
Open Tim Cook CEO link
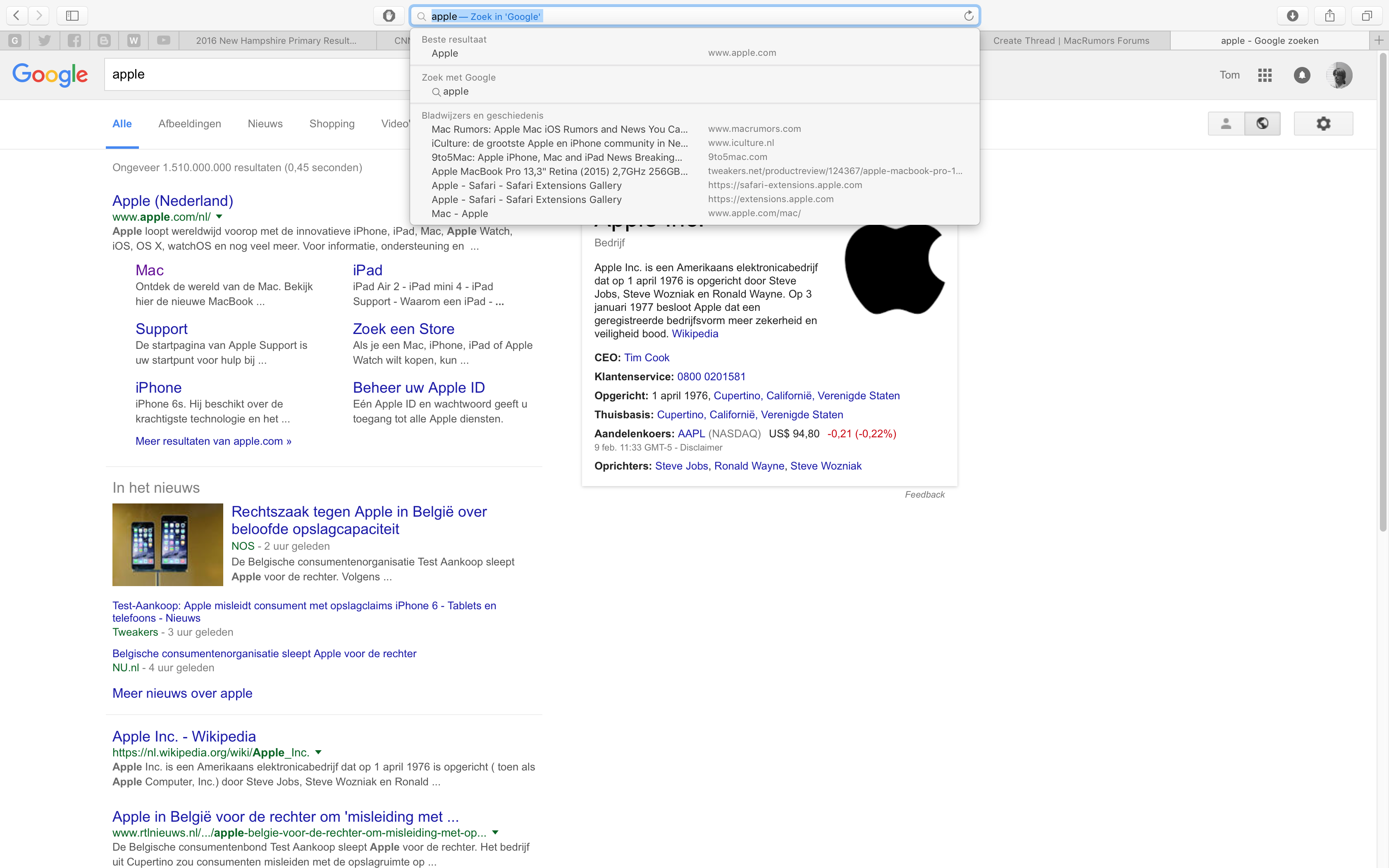647,358
